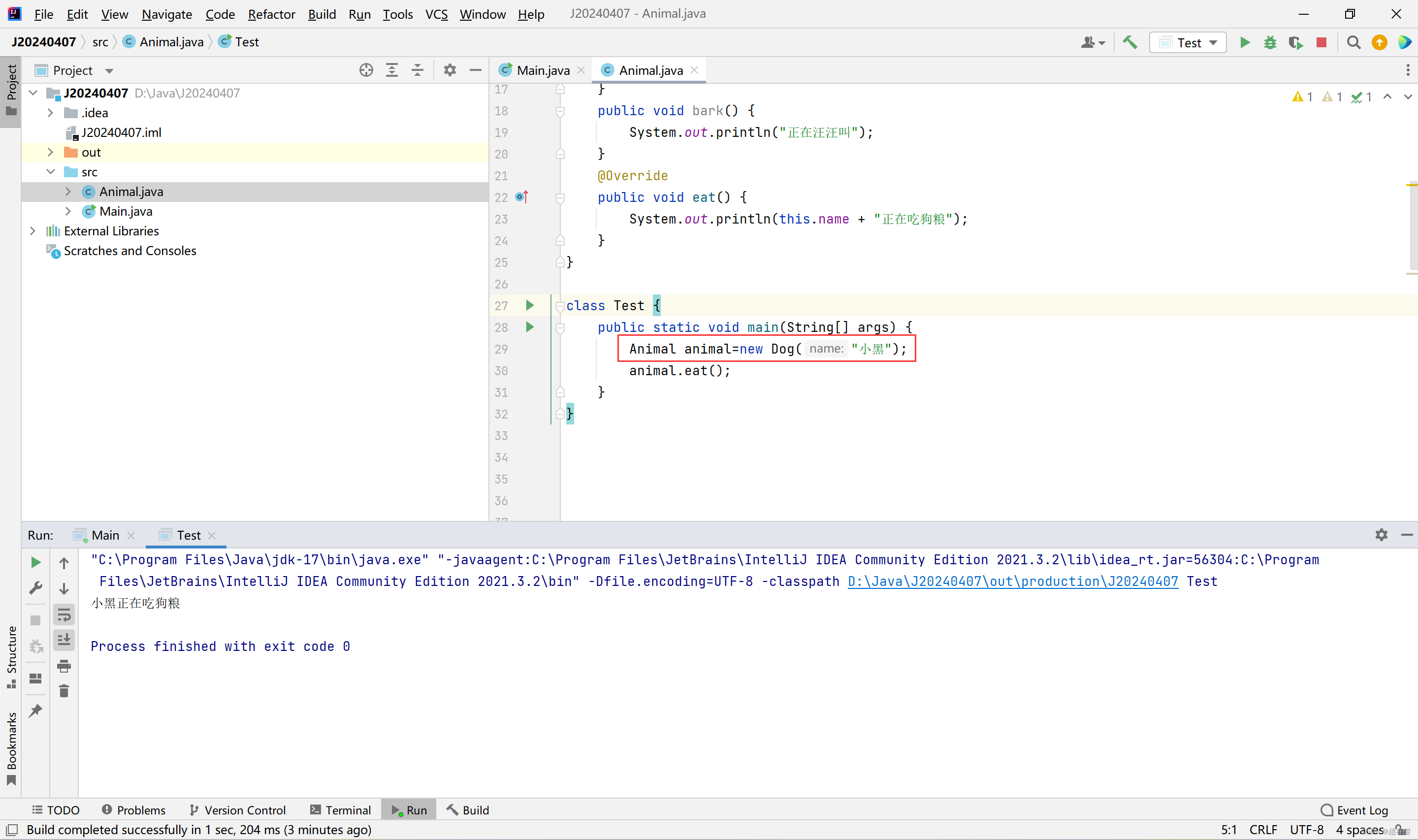
Task: Expand the out folder in project tree
Action: pos(50,152)
